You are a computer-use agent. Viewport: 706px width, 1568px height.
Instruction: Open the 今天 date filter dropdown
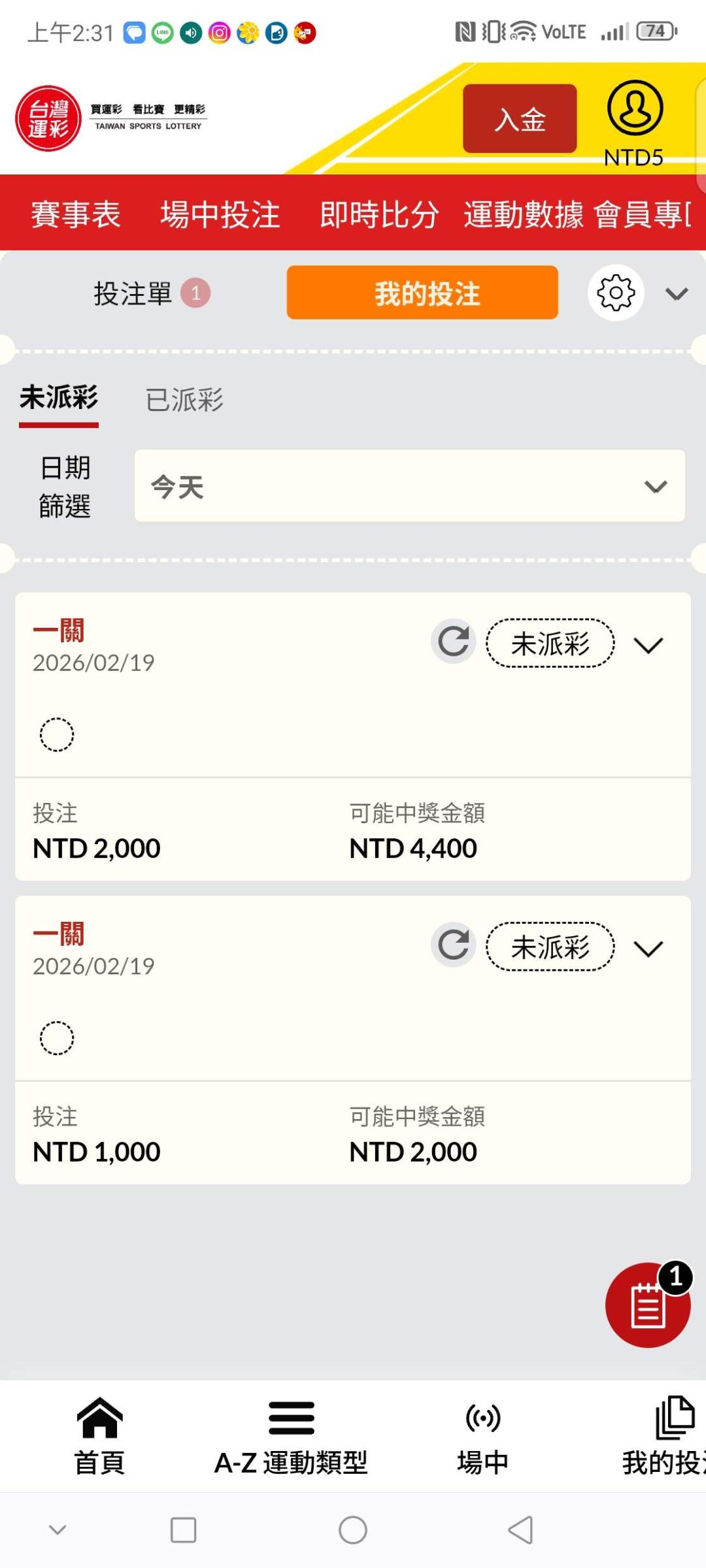pyautogui.click(x=409, y=486)
